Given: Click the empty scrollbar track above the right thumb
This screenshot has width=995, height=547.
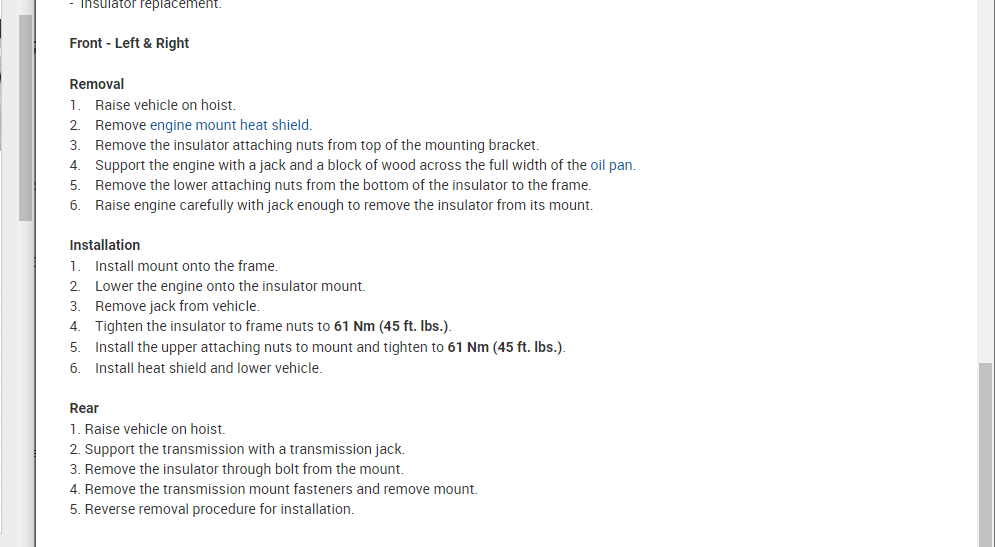Looking at the screenshot, I should pyautogui.click(x=986, y=180).
